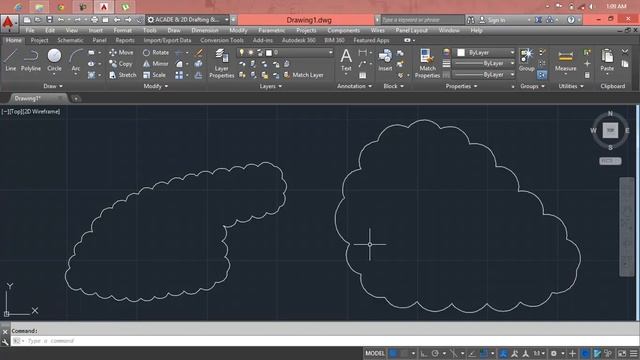
Task: Click Match Layer tool
Action: pos(303,75)
